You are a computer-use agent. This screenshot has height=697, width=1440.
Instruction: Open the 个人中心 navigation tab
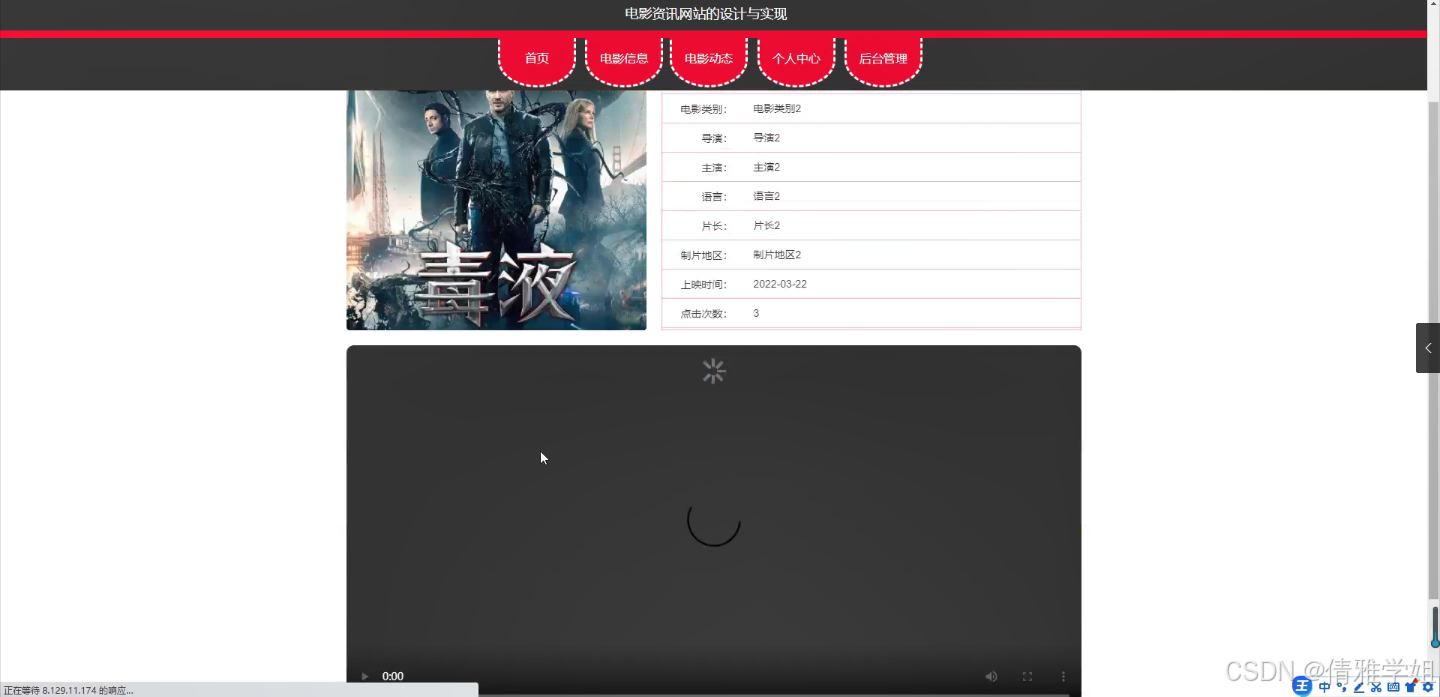point(796,59)
